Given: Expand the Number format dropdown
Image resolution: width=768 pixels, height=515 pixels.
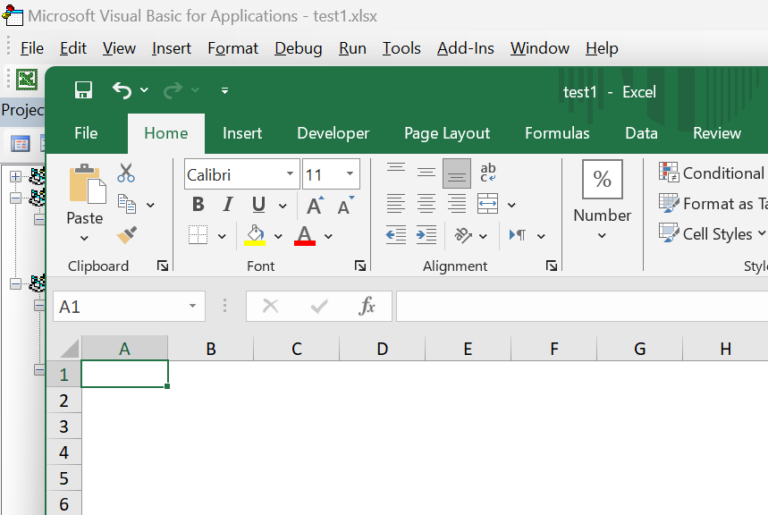Looking at the screenshot, I should (602, 236).
